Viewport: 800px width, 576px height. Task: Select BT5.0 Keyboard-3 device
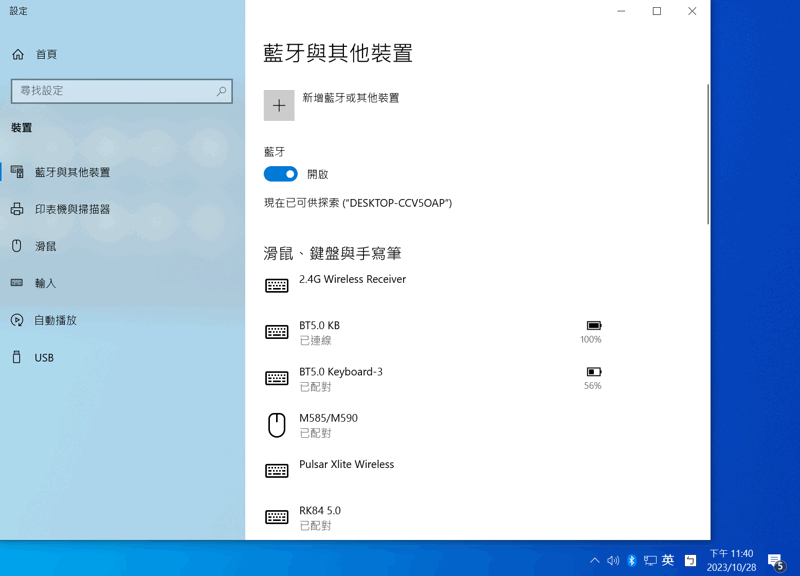(434, 379)
